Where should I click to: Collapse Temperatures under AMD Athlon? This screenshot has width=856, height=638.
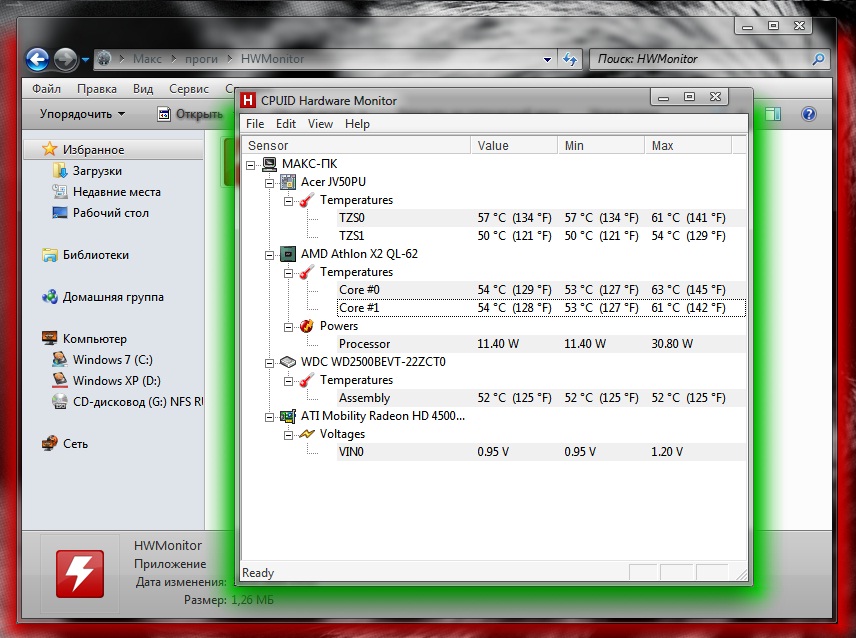(x=288, y=273)
